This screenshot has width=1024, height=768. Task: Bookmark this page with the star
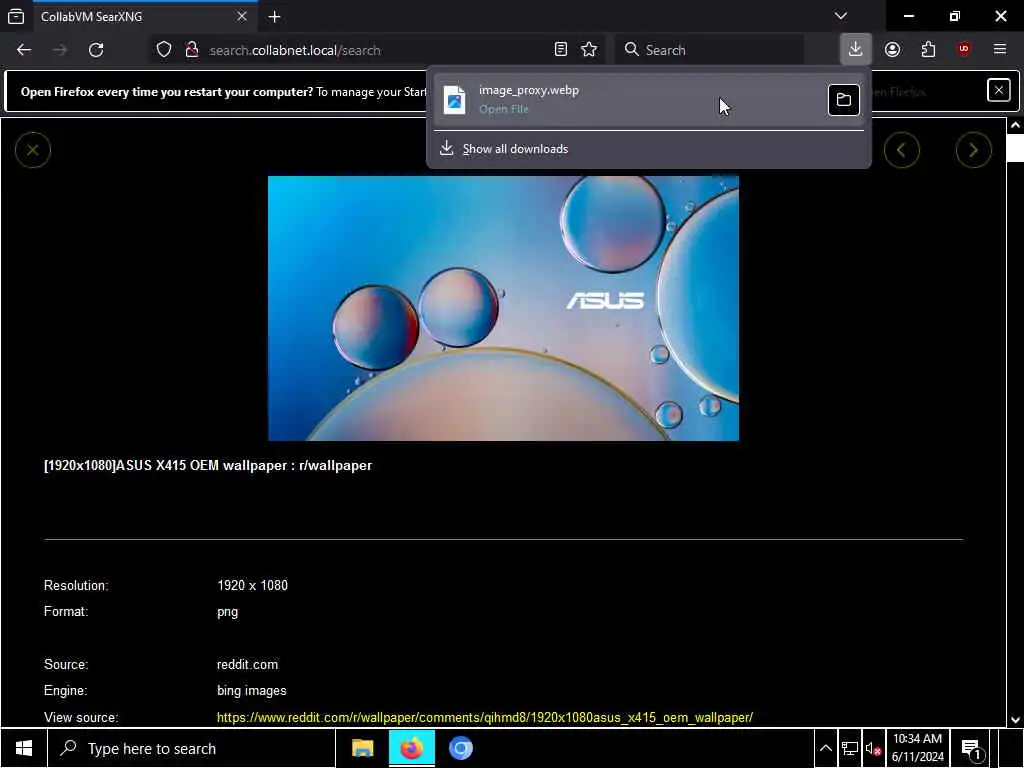(589, 50)
